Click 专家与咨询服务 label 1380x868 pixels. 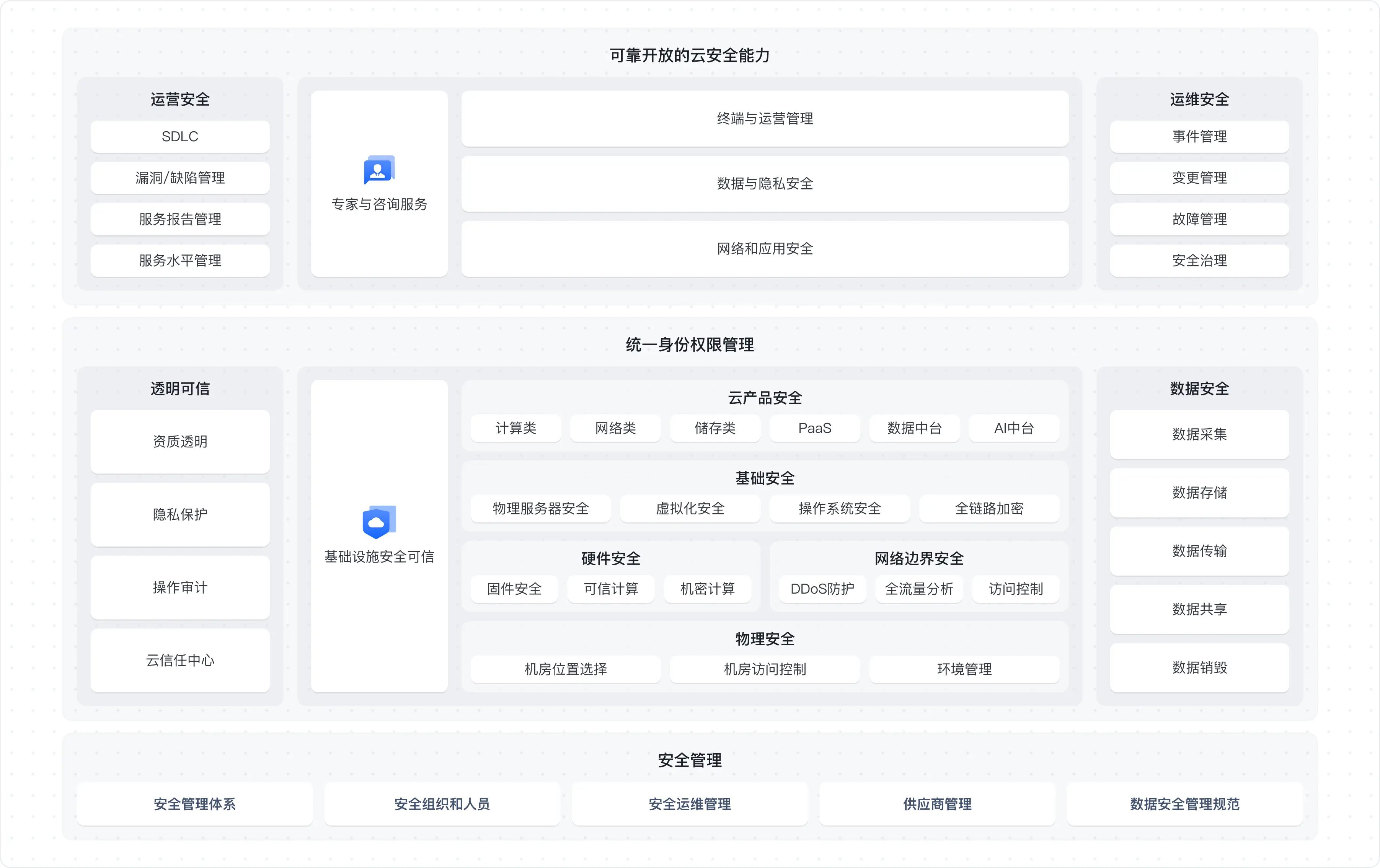tap(379, 204)
